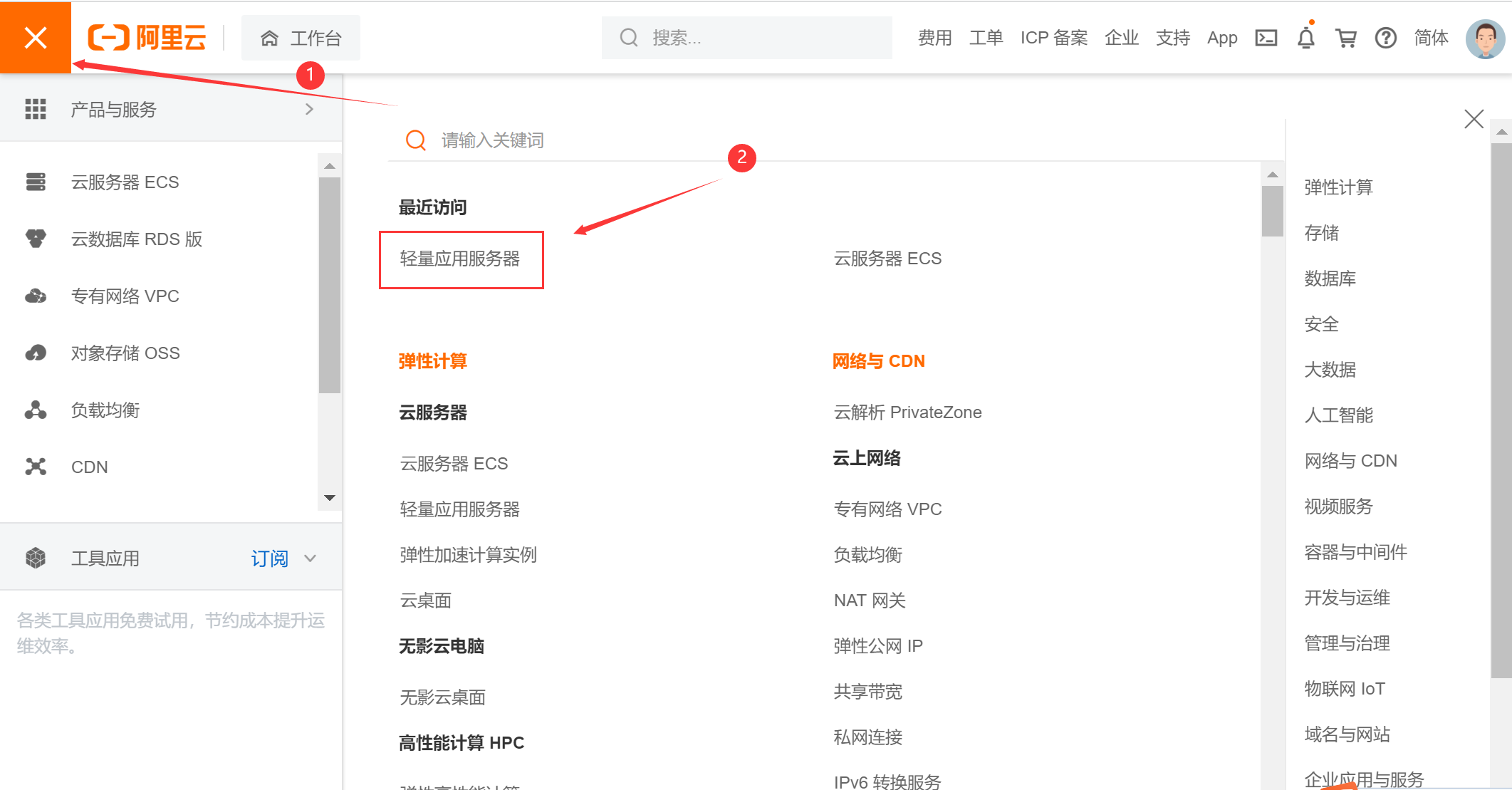Click the 产品与服务 grid icon
Image resolution: width=1512 pixels, height=790 pixels.
pos(36,109)
